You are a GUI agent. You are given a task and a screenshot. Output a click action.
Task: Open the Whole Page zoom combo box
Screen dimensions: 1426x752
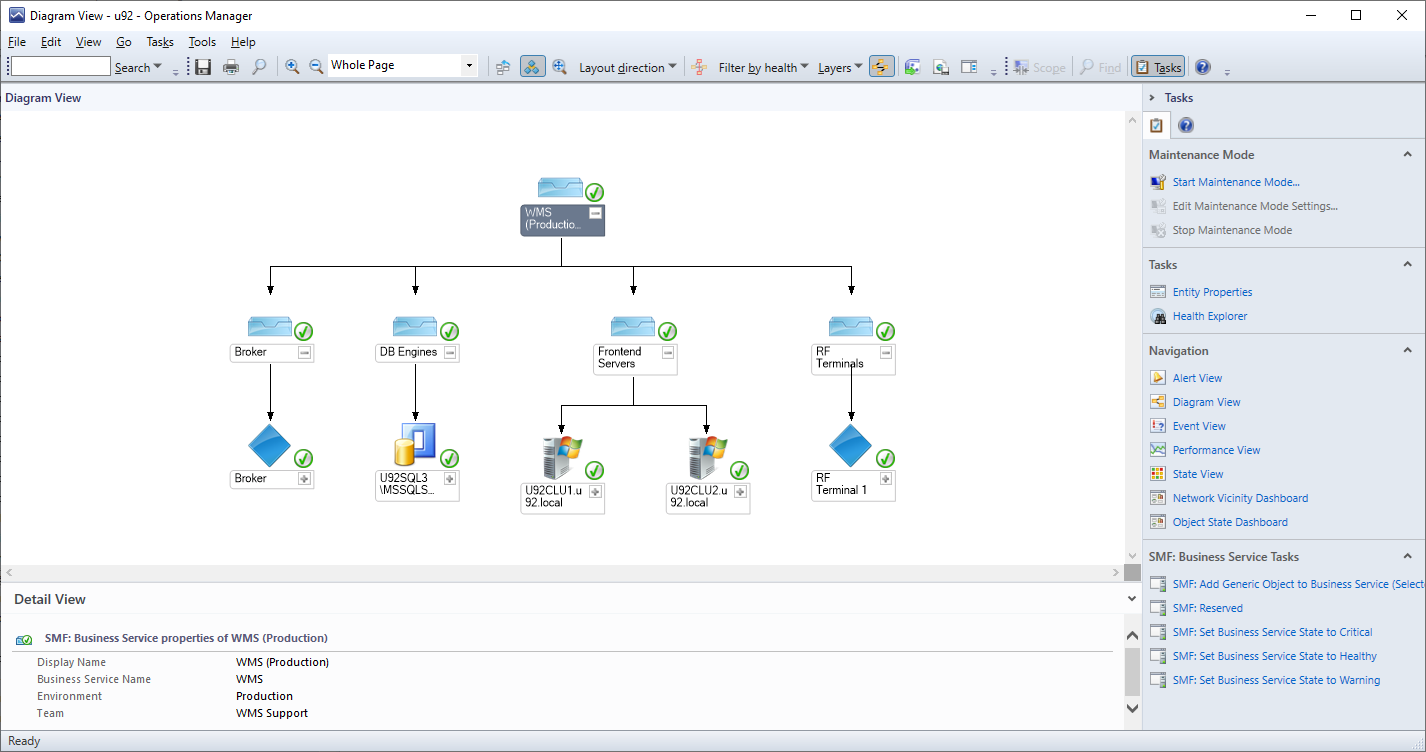click(x=402, y=65)
